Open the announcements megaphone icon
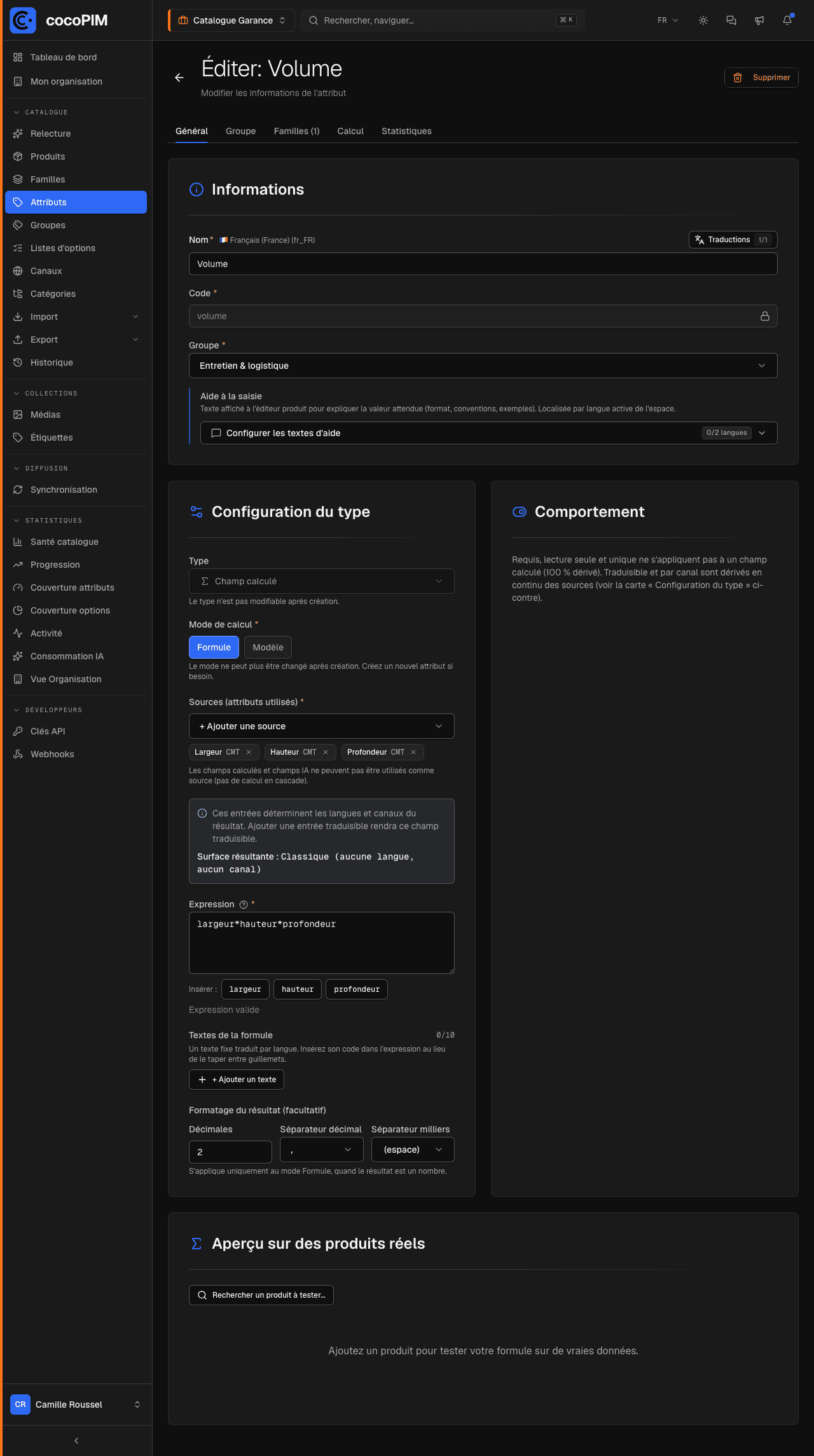Viewport: 814px width, 1456px height. point(759,20)
